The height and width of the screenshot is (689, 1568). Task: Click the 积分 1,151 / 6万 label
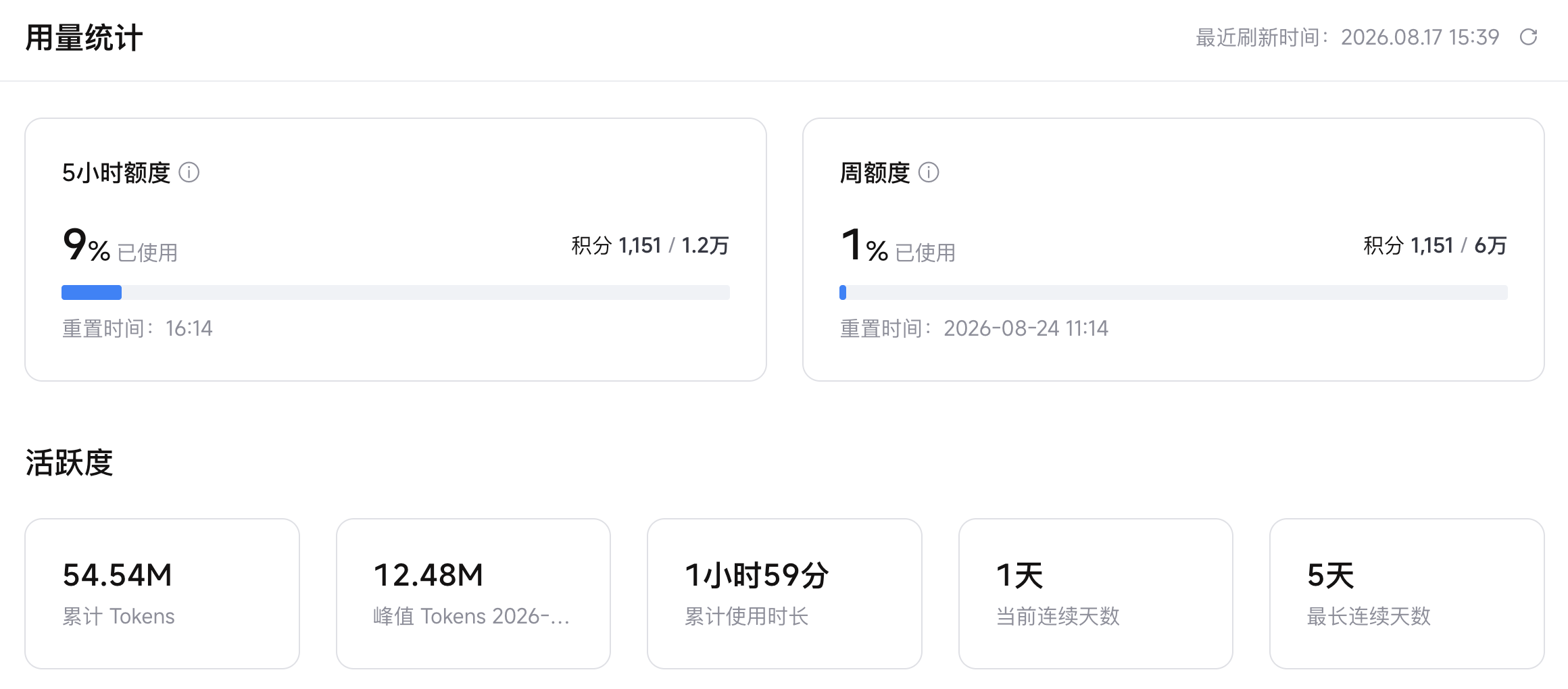click(1435, 245)
